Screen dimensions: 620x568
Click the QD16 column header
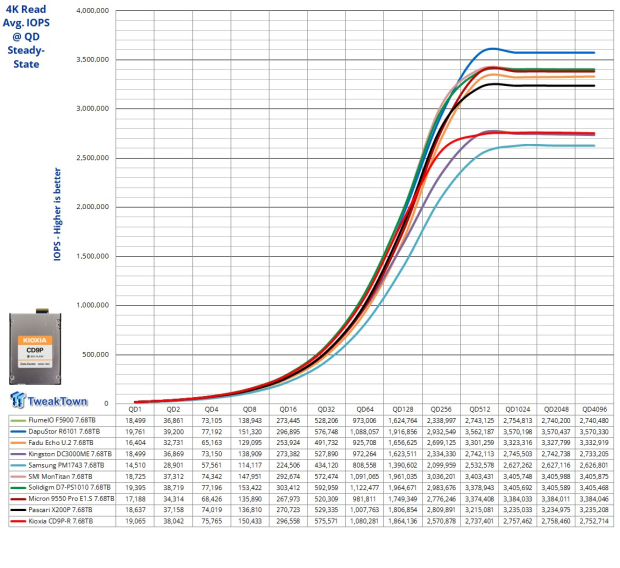pos(288,409)
